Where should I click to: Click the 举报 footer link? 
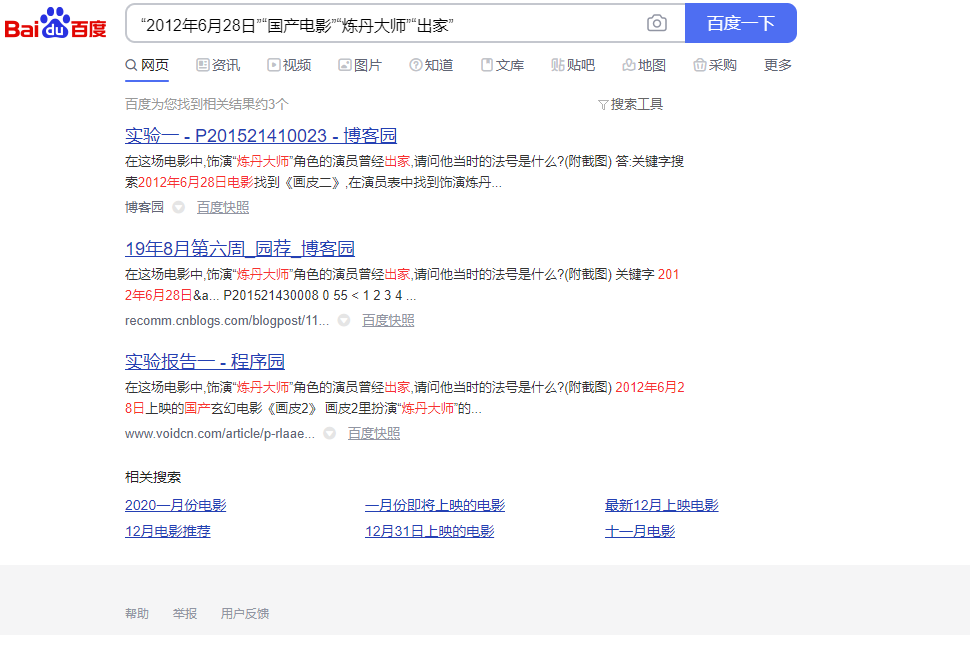pos(184,614)
